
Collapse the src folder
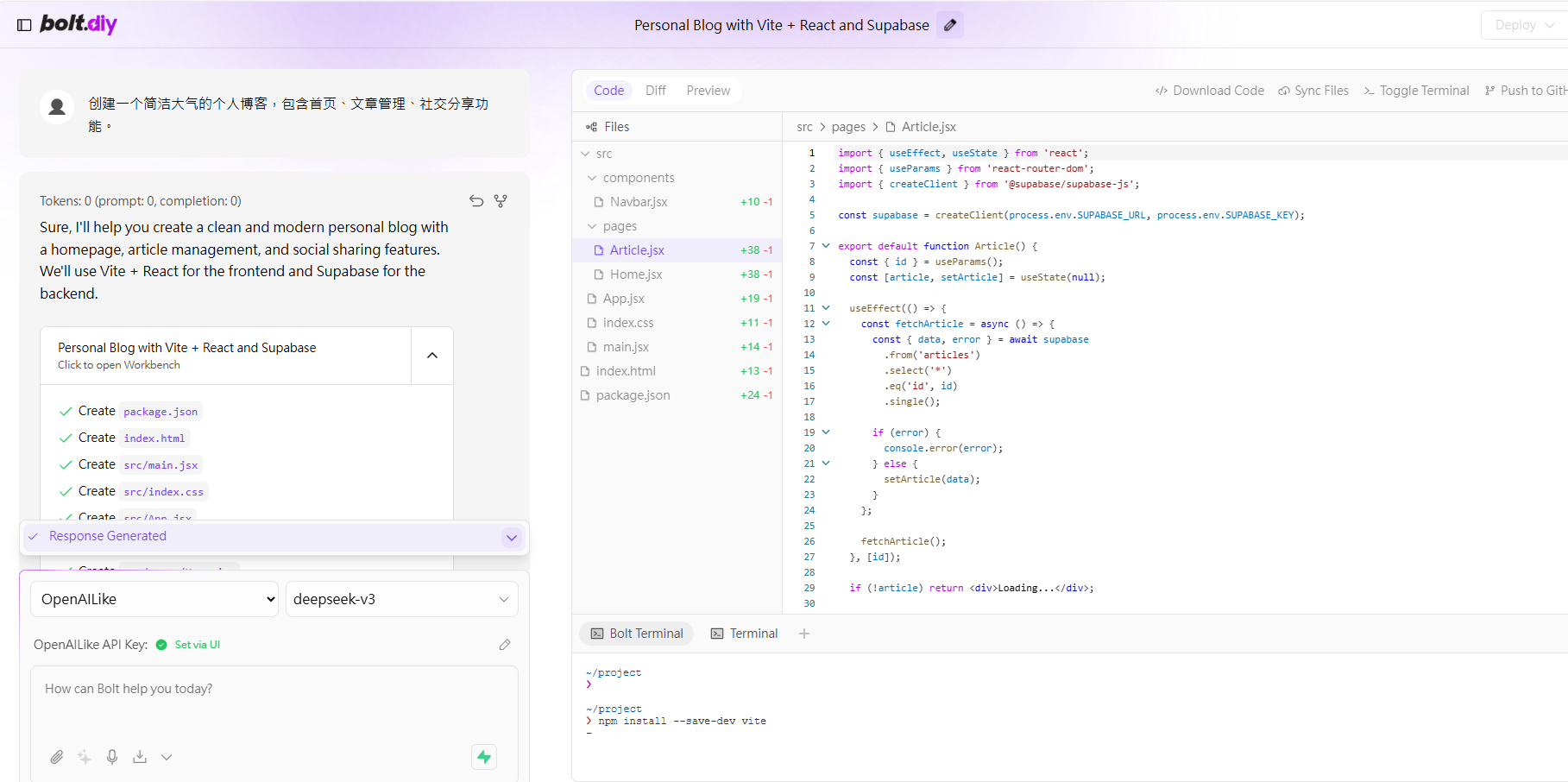[x=677, y=154]
